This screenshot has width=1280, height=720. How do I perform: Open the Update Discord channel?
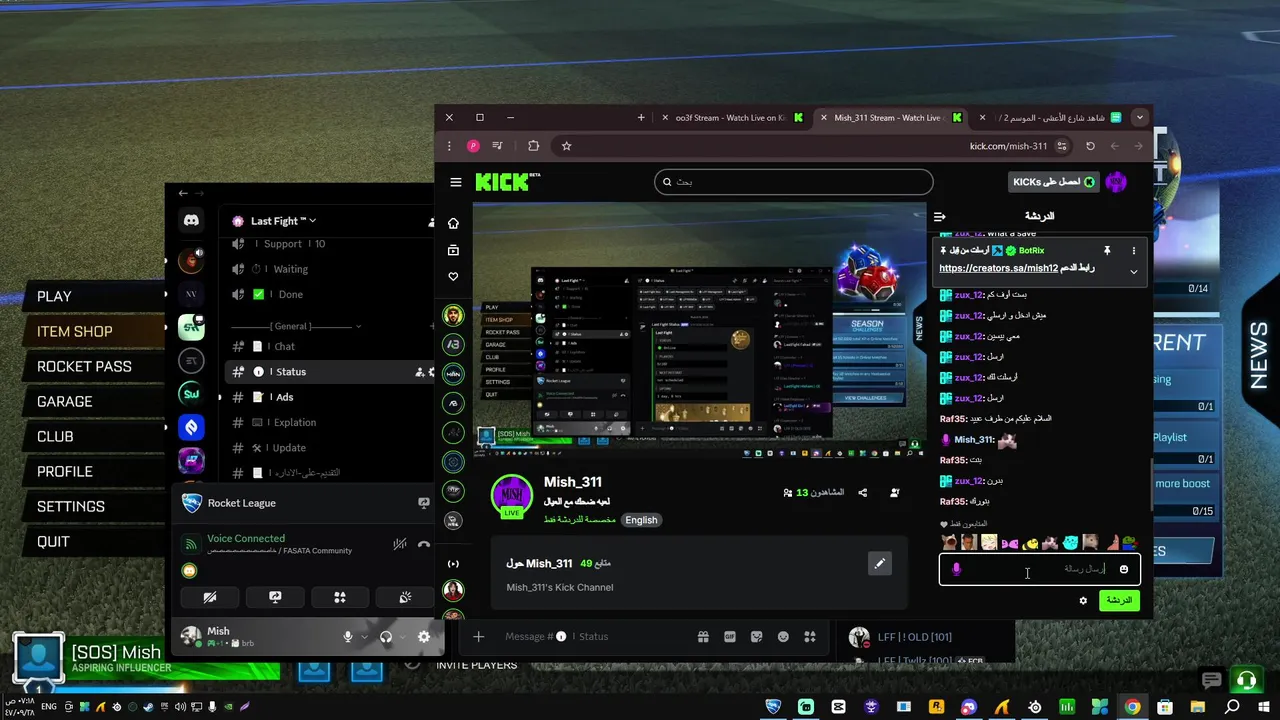pos(330,448)
